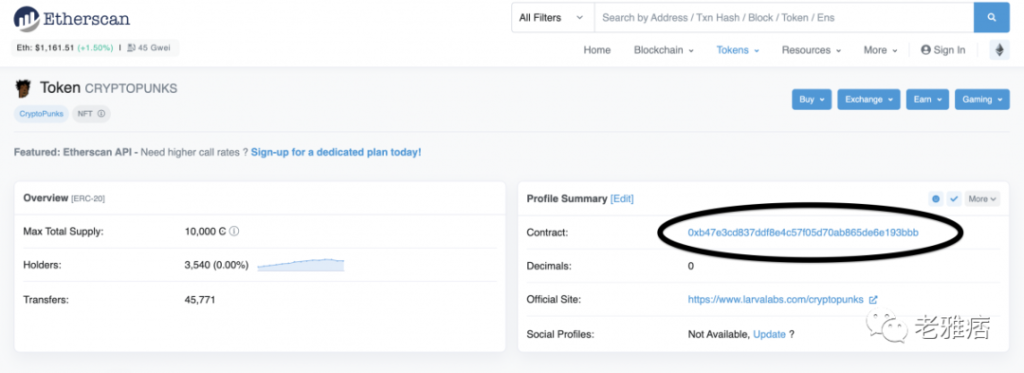Click the Update link for Social Profiles
Screen dimensions: 1024x373
point(769,334)
